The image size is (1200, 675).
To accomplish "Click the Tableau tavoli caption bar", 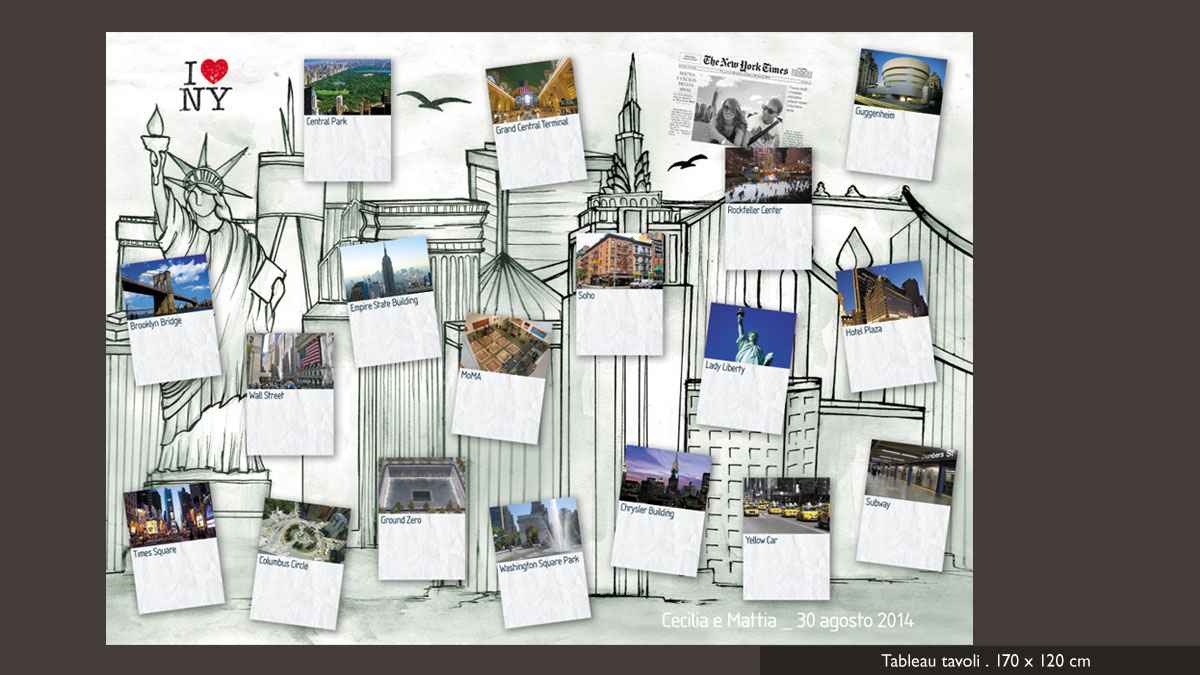I will click(x=980, y=661).
